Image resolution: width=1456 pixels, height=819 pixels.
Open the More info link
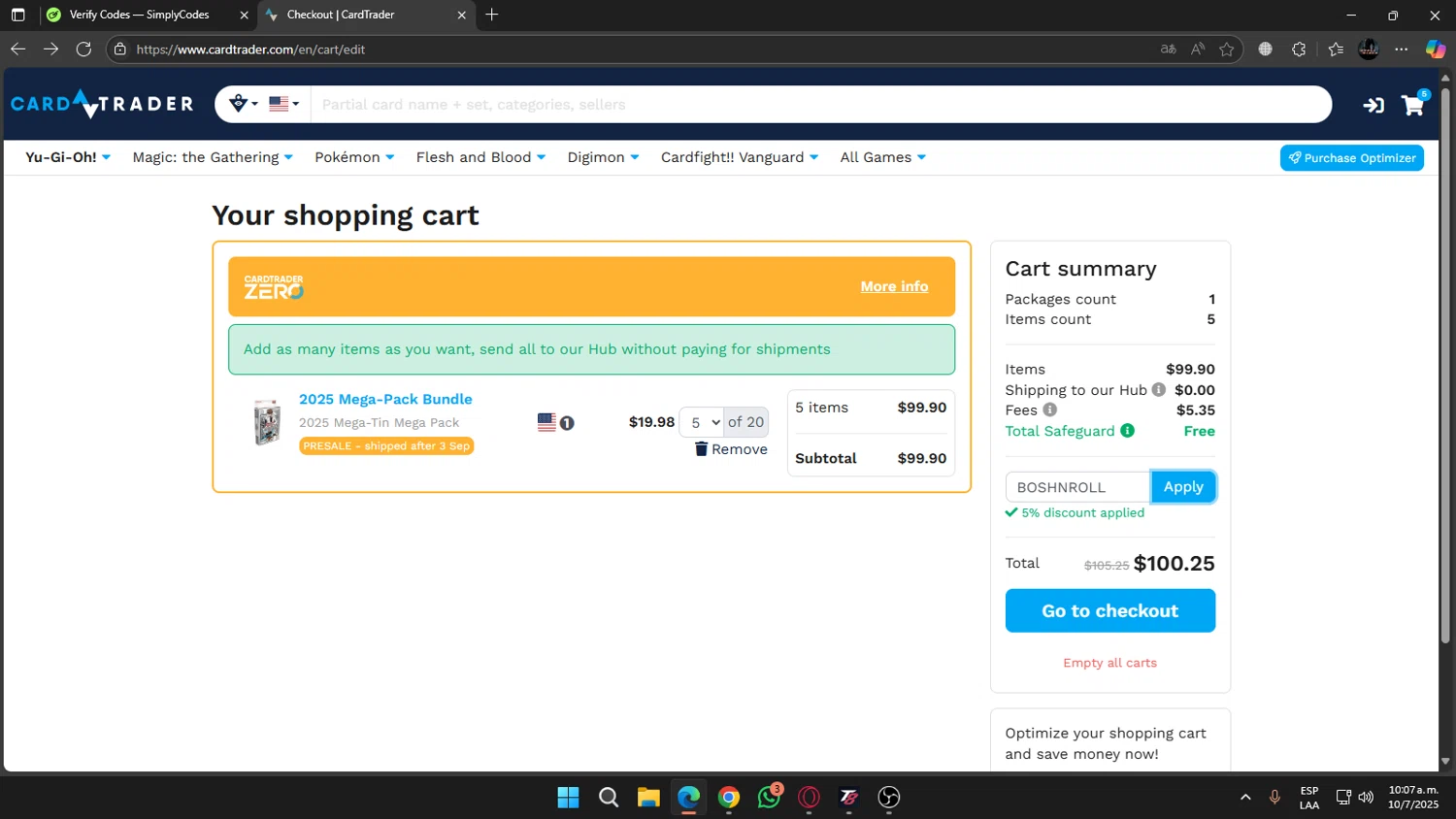click(x=894, y=286)
